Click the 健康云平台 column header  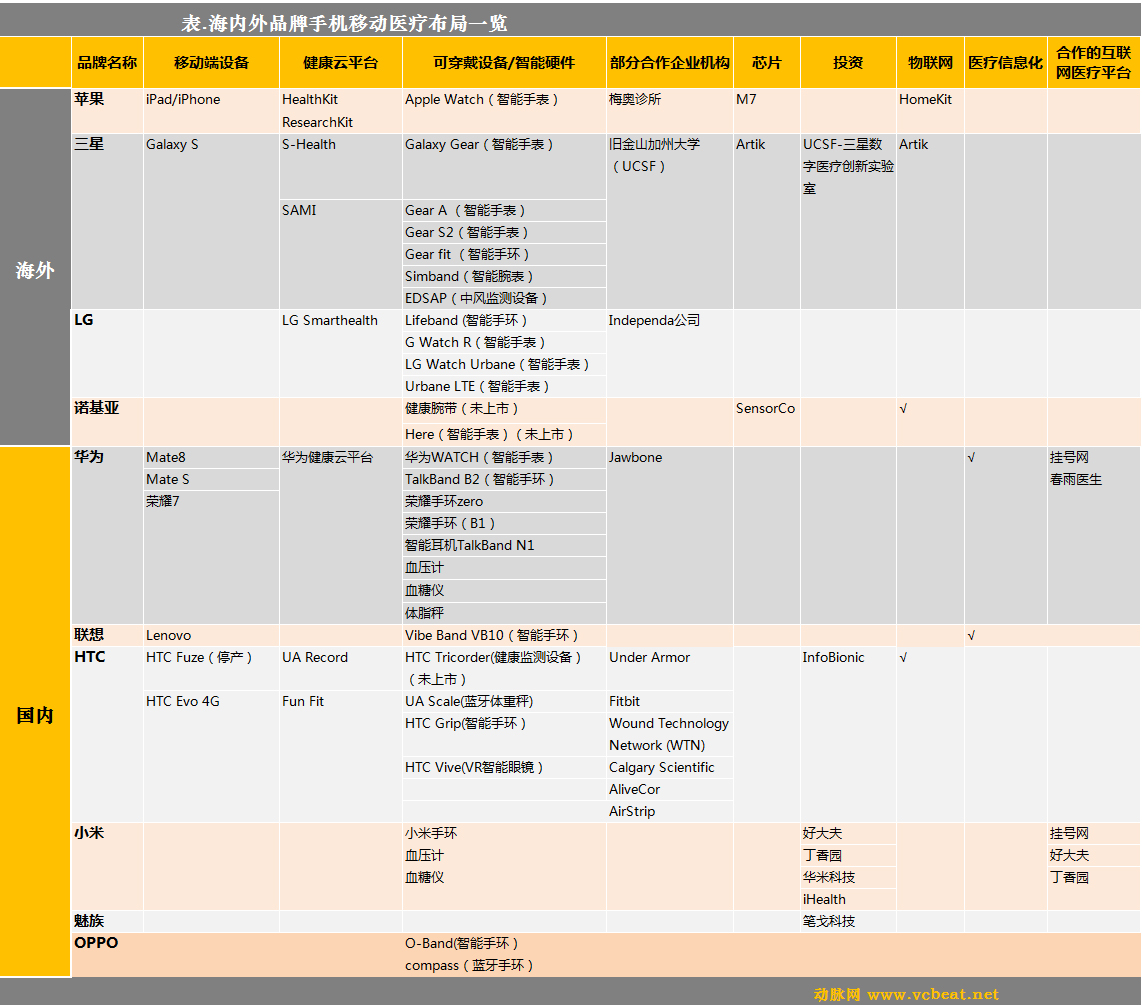tap(340, 63)
